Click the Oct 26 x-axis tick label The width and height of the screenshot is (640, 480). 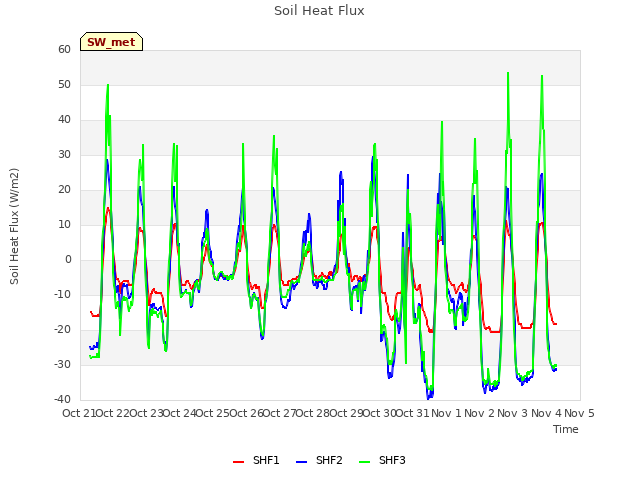coord(246,413)
